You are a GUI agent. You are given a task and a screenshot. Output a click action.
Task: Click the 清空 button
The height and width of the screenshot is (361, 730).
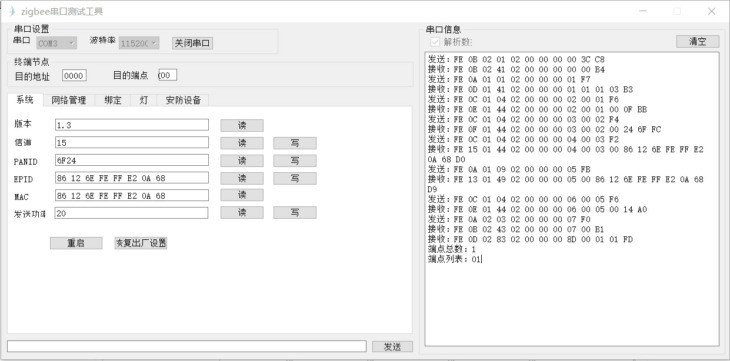click(x=697, y=41)
